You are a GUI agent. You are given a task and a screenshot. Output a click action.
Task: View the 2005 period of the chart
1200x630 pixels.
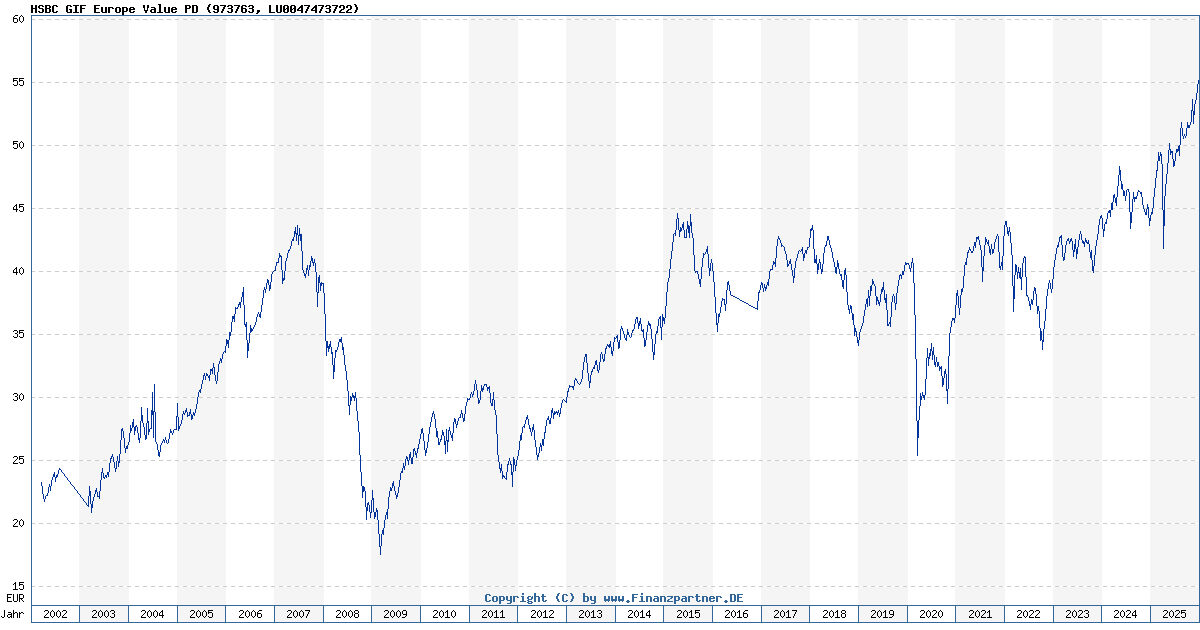pyautogui.click(x=203, y=615)
